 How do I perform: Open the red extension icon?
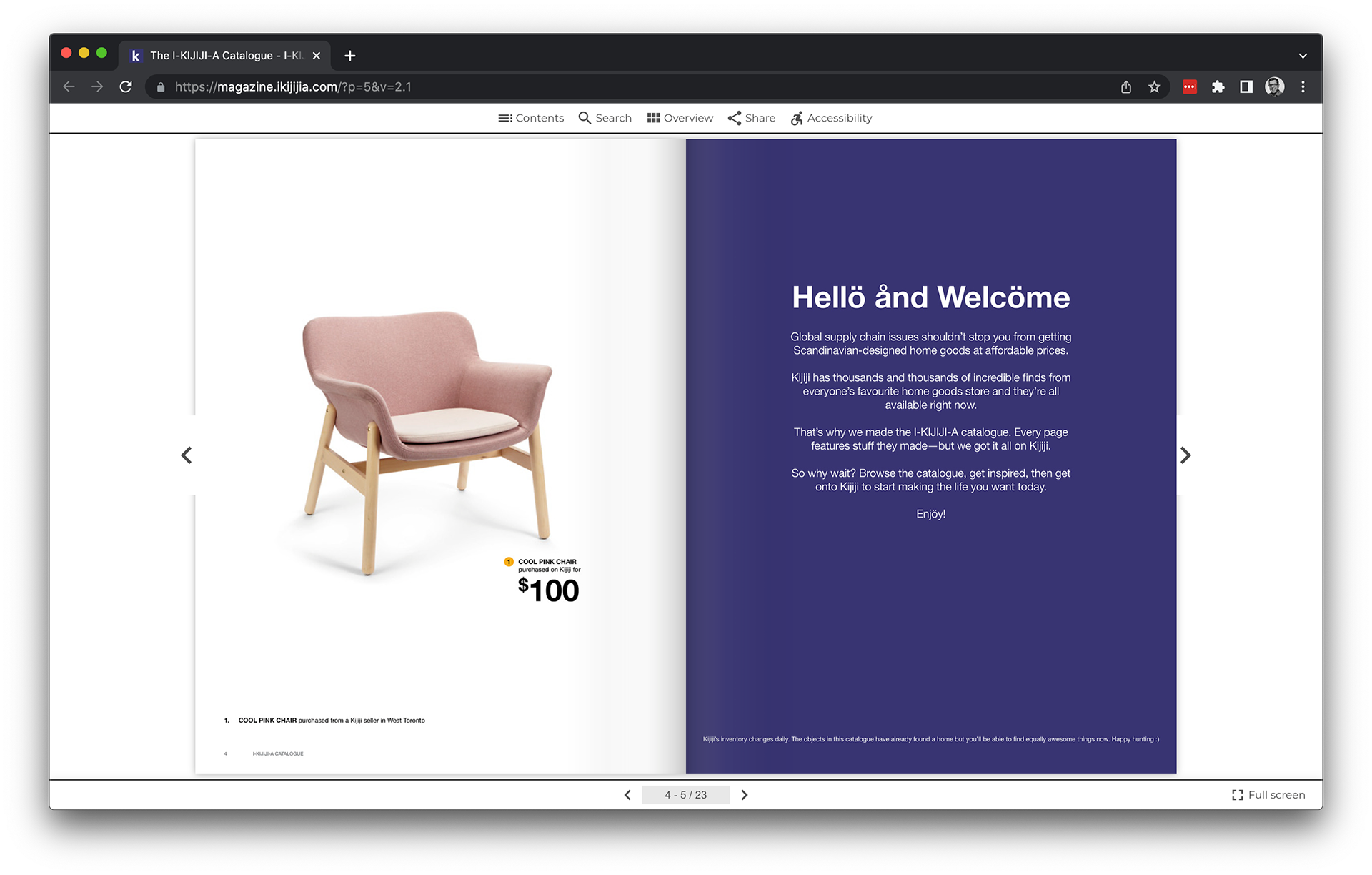[x=1190, y=87]
